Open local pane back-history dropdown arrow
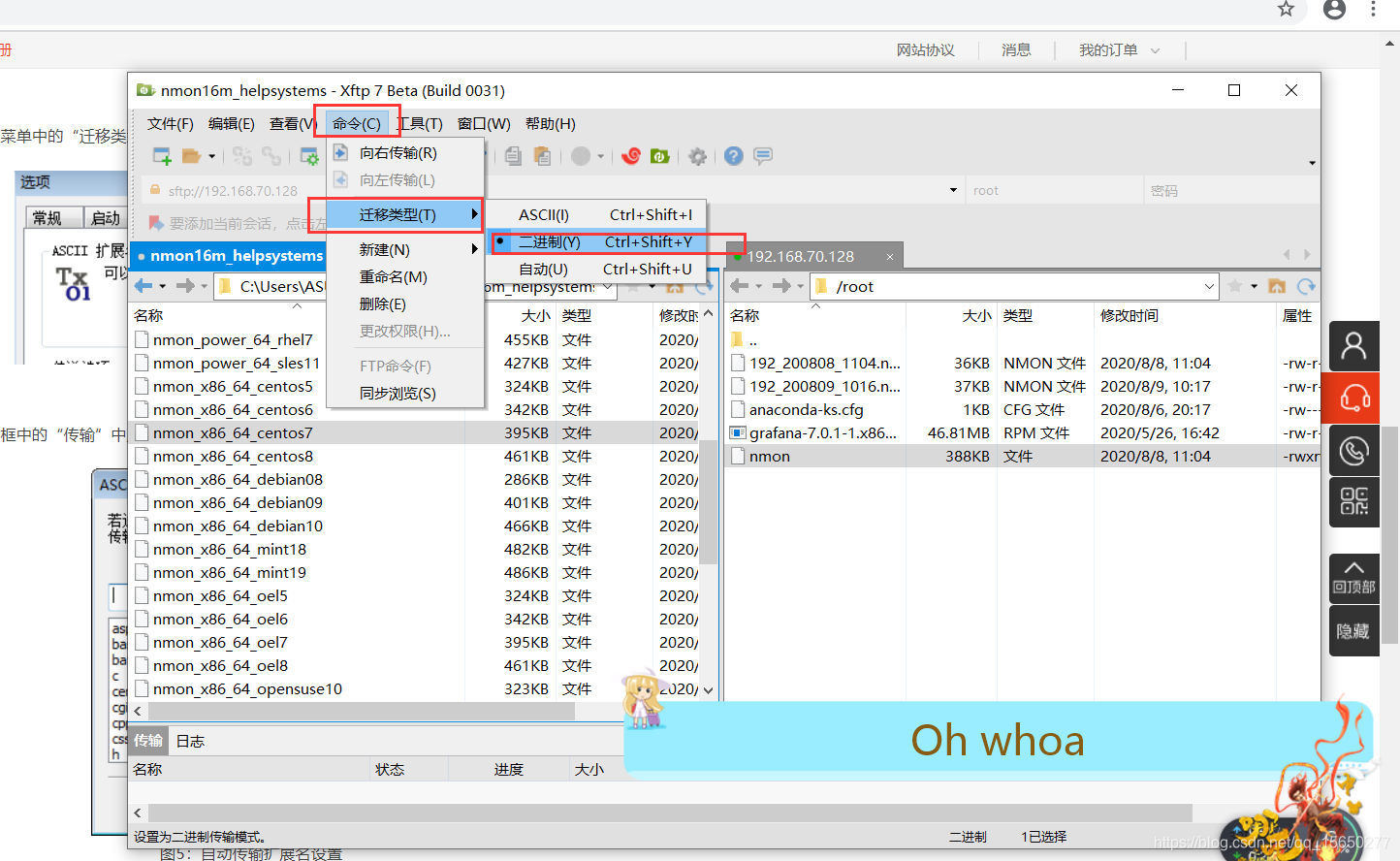 pyautogui.click(x=162, y=286)
